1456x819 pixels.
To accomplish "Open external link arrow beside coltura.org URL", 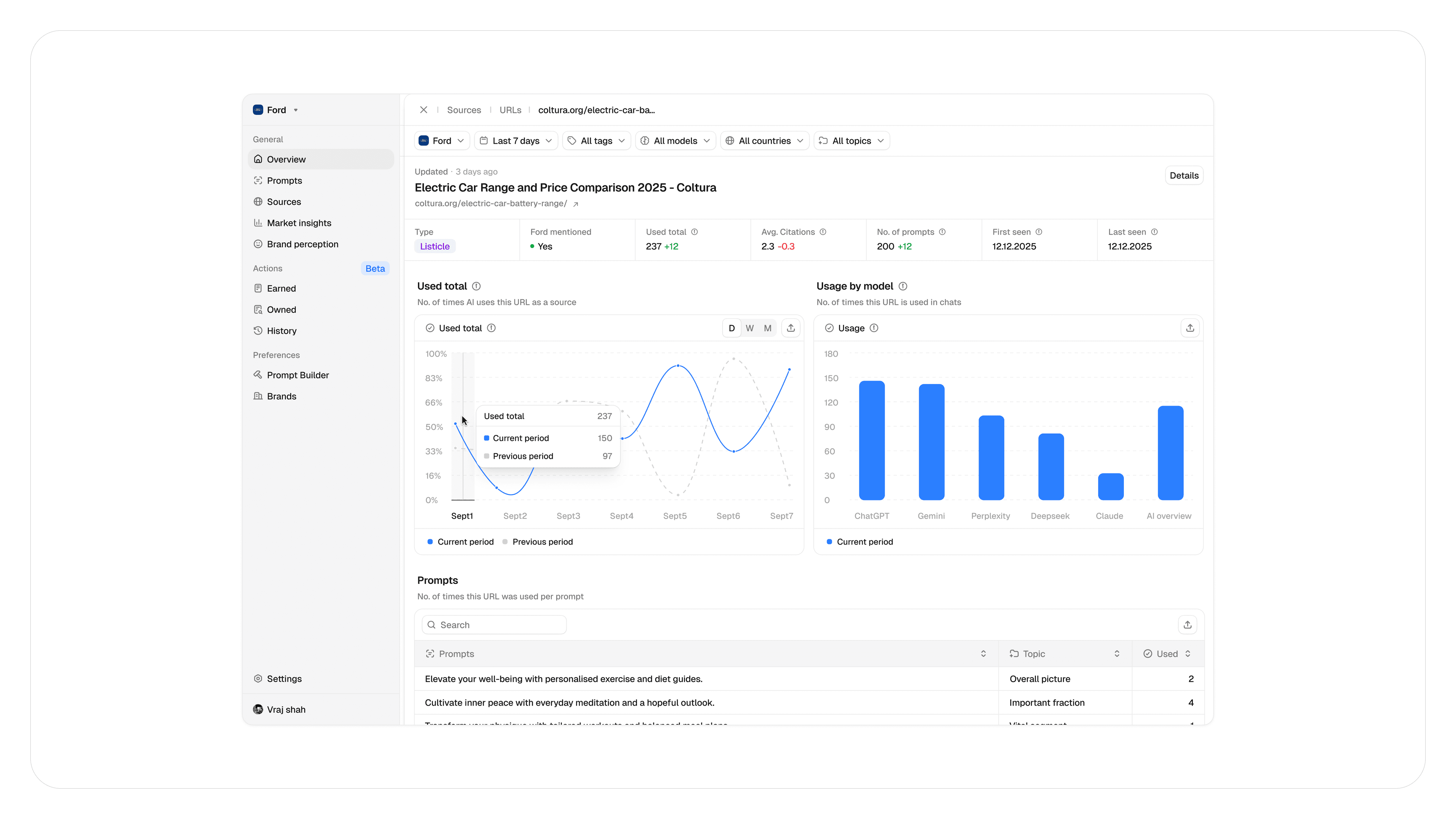I will pos(576,205).
